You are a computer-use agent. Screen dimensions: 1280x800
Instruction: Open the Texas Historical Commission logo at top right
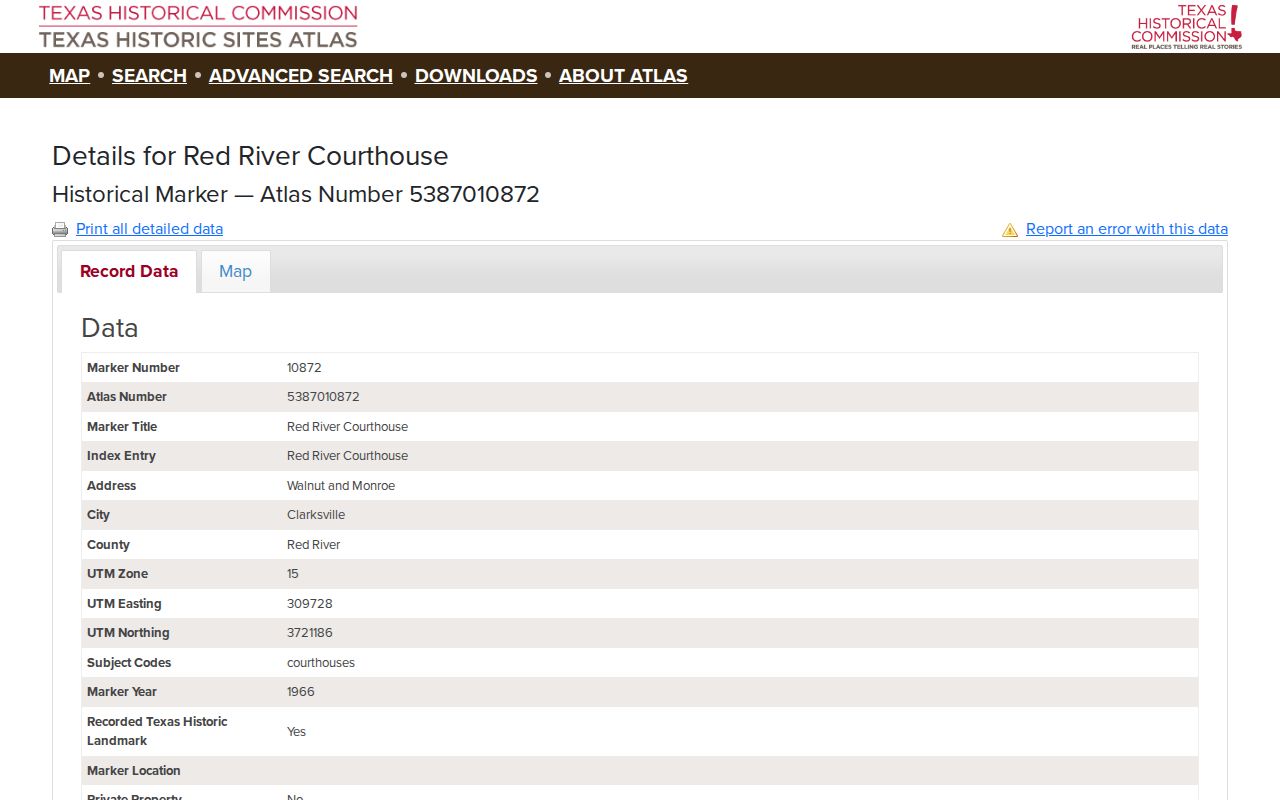tap(1187, 26)
